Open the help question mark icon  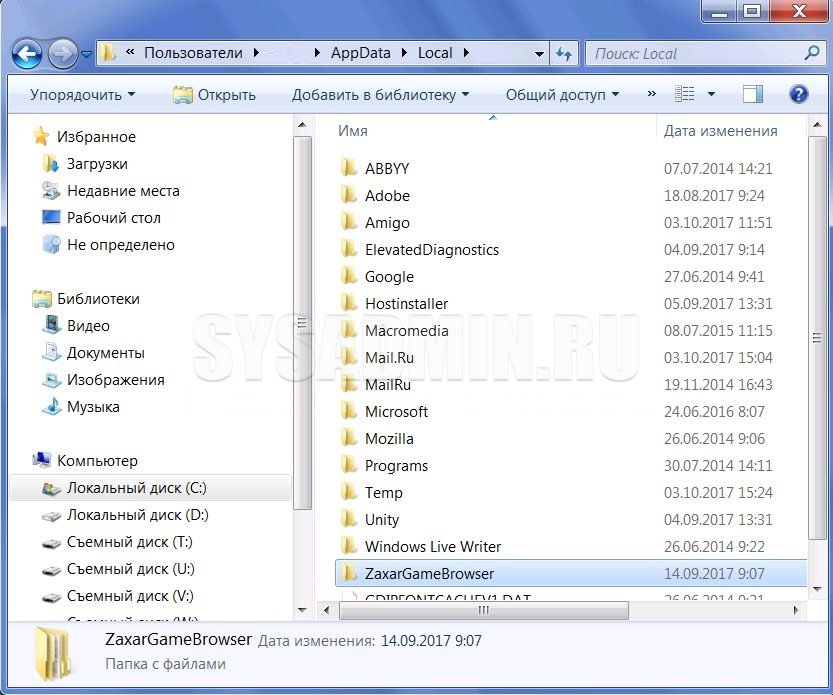pos(798,94)
